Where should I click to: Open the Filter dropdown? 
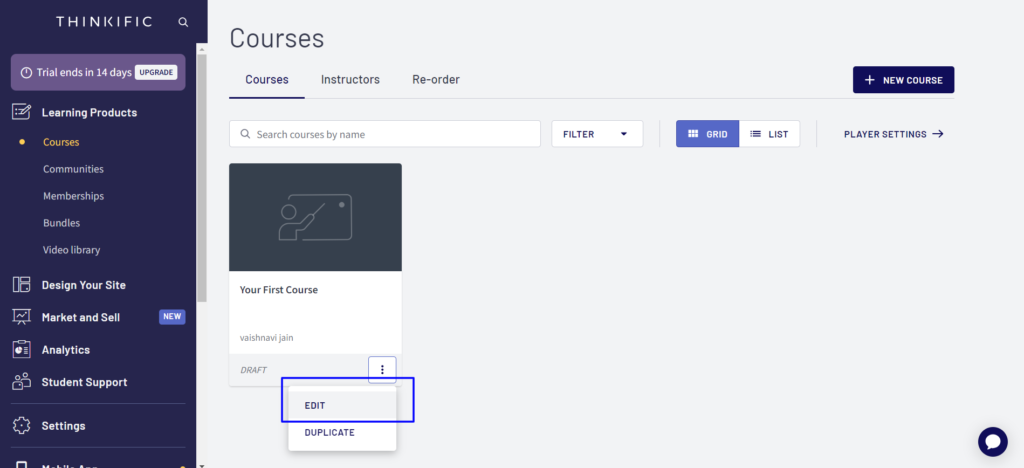pos(597,134)
